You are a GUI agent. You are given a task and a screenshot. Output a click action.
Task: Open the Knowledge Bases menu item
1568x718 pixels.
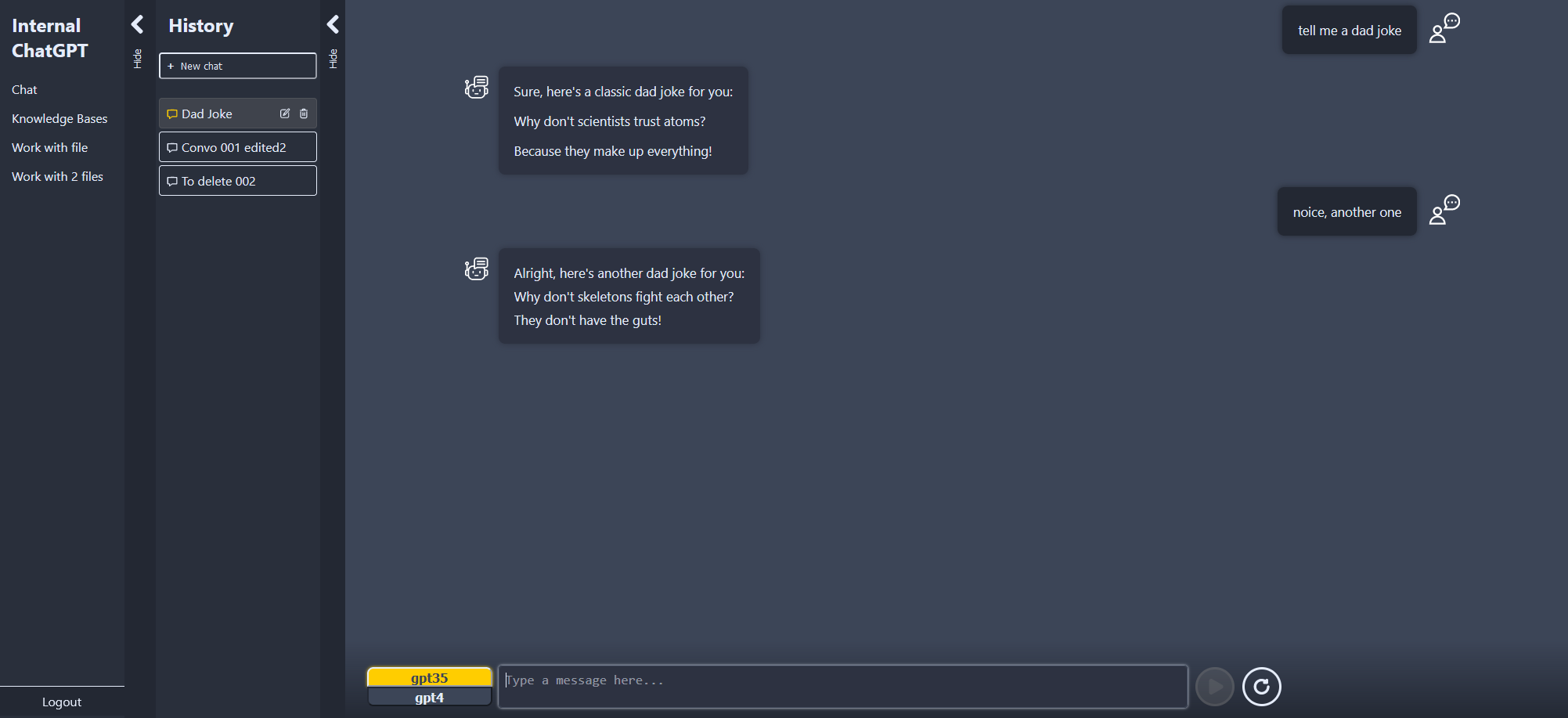pos(59,118)
